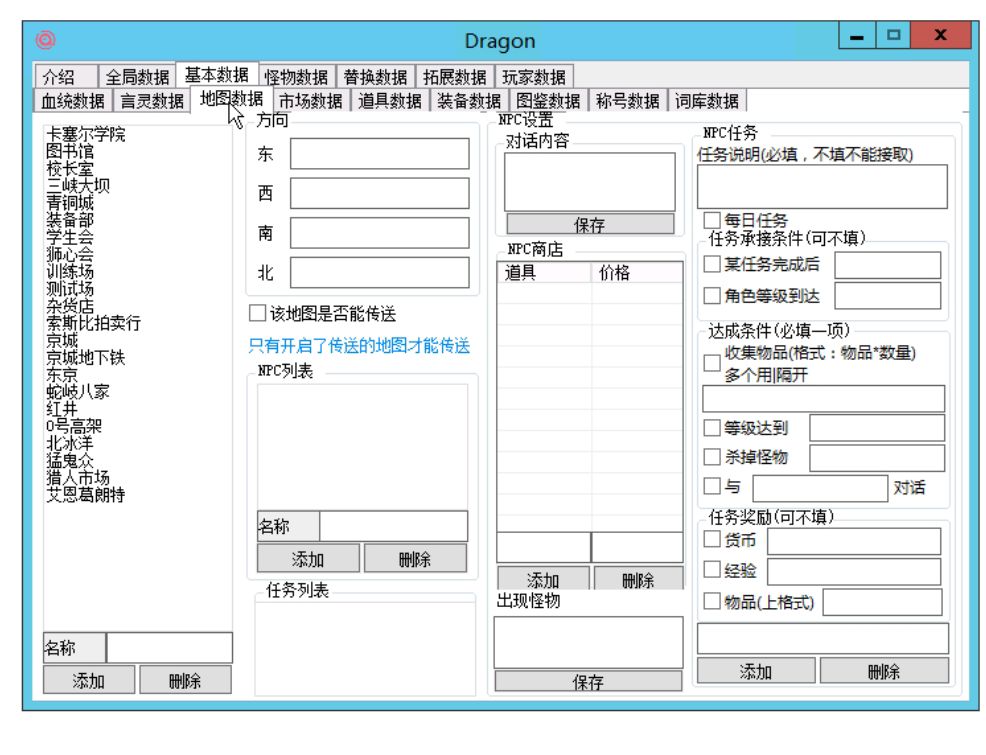Viewport: 986px width, 755px height.
Task: Switch to 道具数据 sub-tab
Action: point(390,101)
